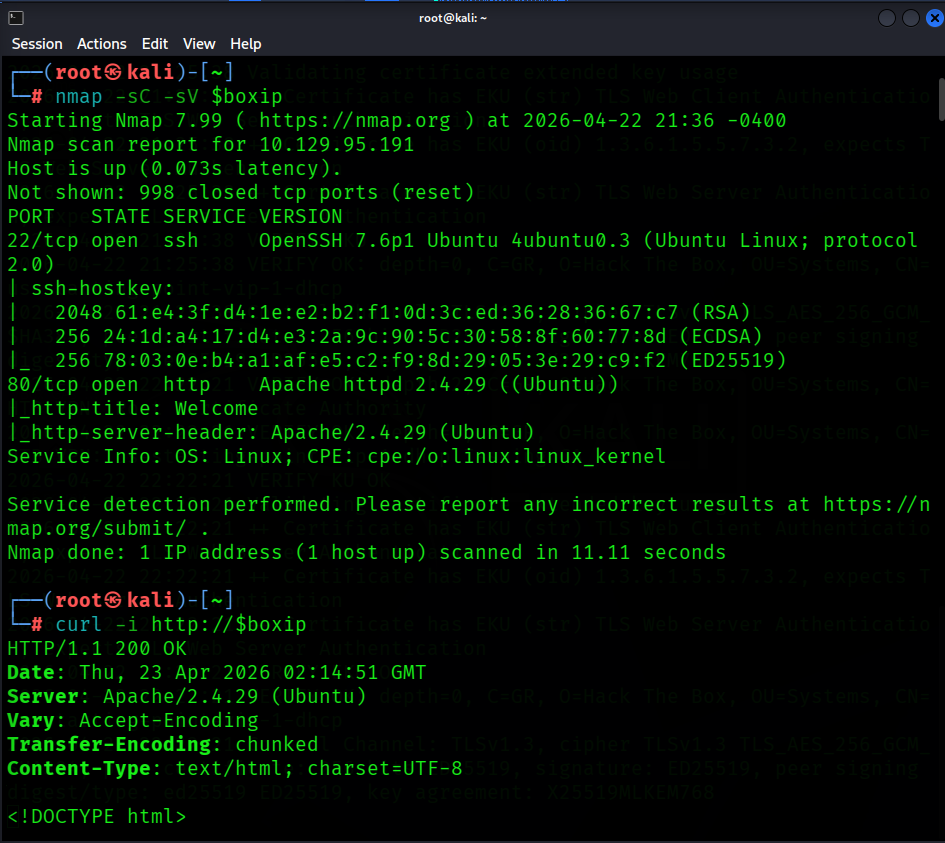This screenshot has width=945, height=843.
Task: Click the terminal icon in the title bar
Action: (16, 19)
